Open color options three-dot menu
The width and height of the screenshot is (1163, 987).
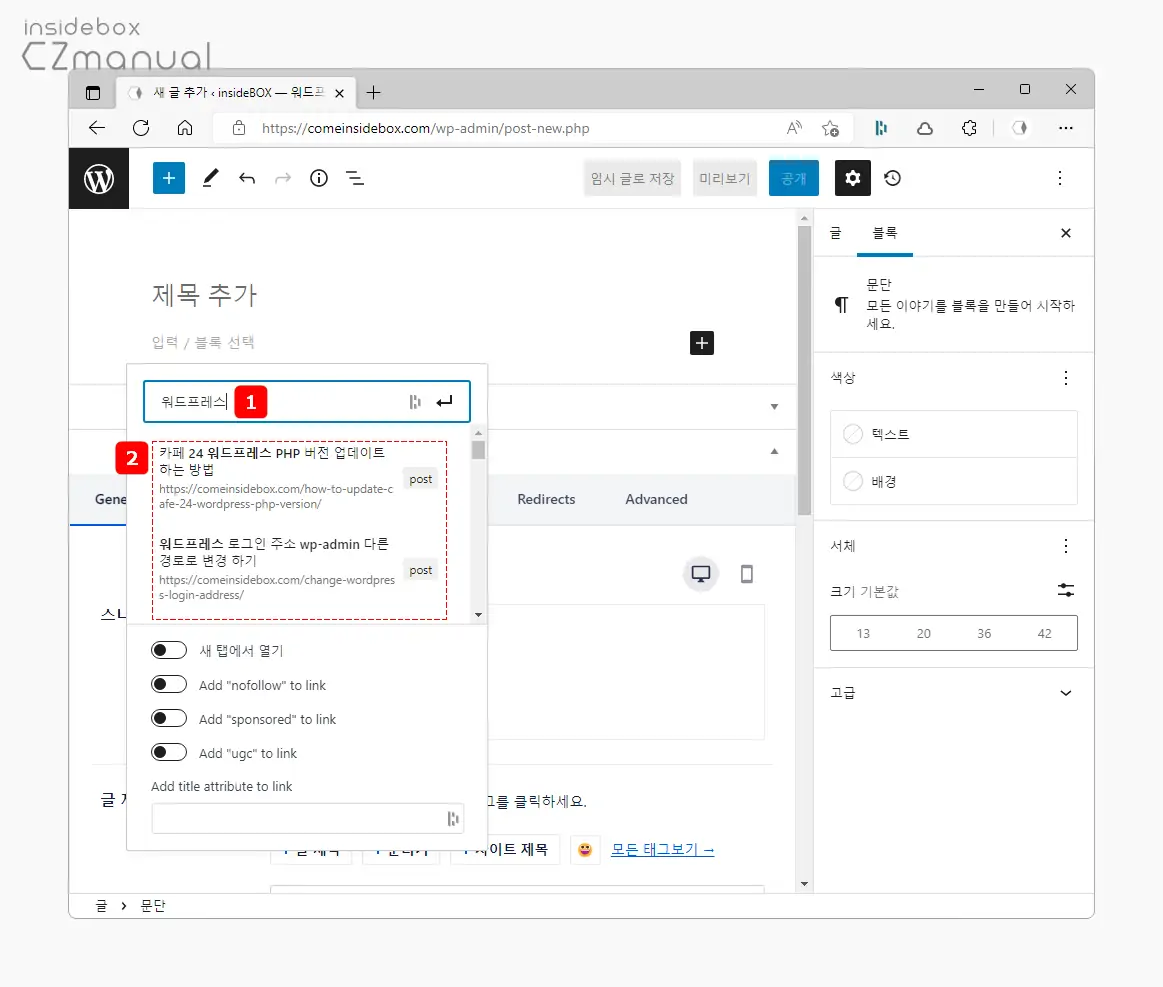tap(1066, 378)
